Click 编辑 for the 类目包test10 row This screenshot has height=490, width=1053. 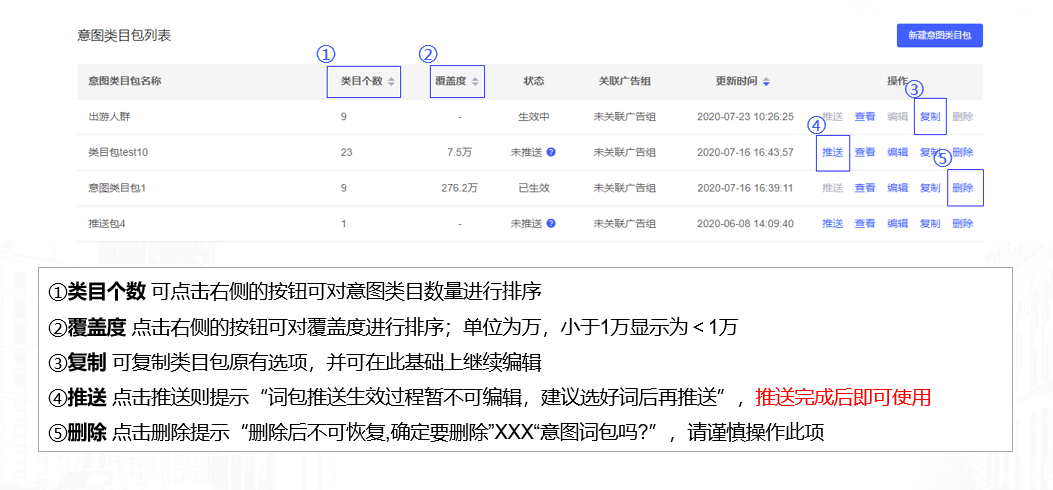(897, 152)
